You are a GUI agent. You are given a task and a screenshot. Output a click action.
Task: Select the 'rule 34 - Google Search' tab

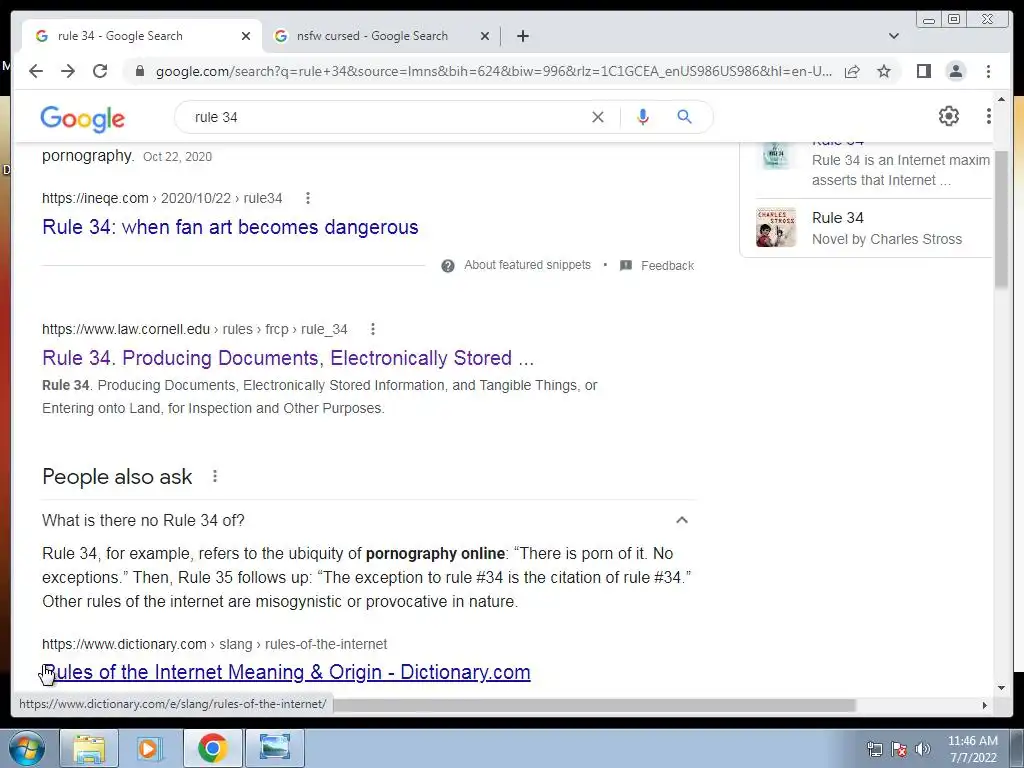[142, 36]
